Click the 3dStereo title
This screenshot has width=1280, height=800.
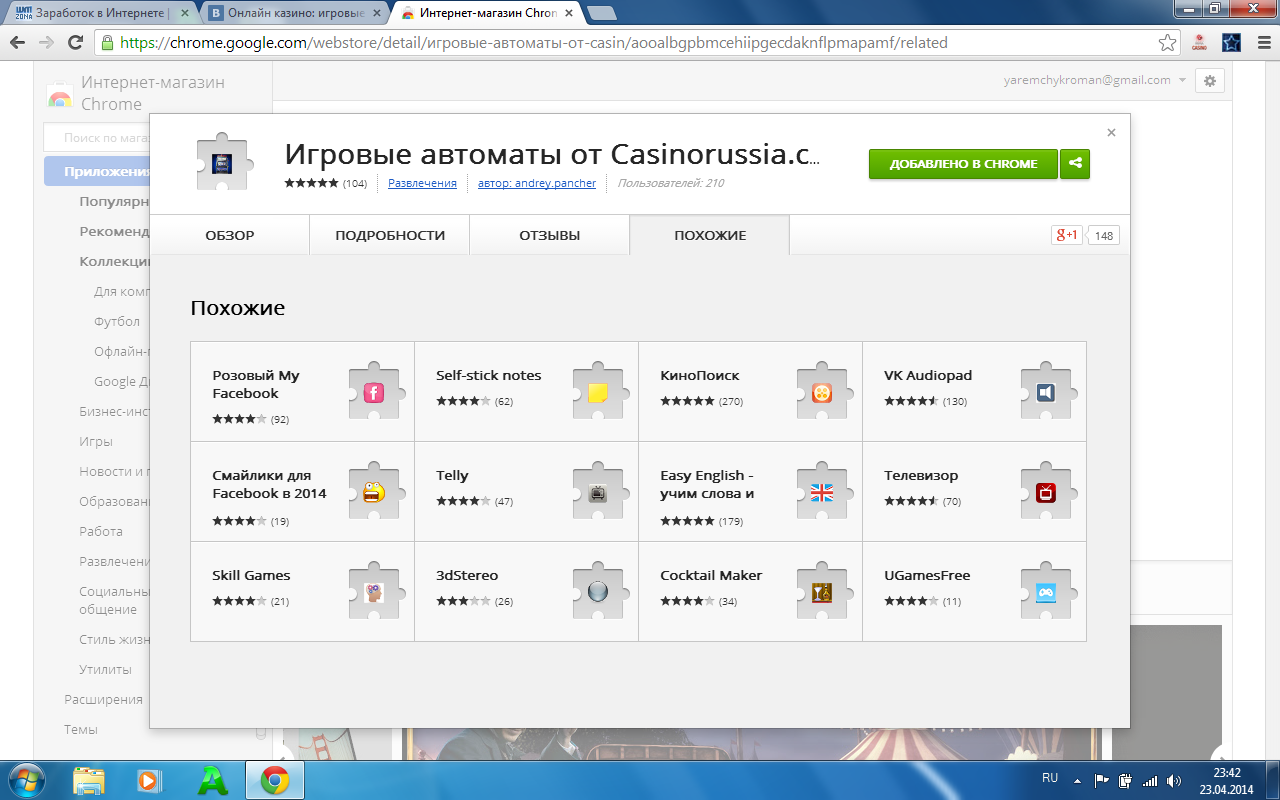[467, 575]
